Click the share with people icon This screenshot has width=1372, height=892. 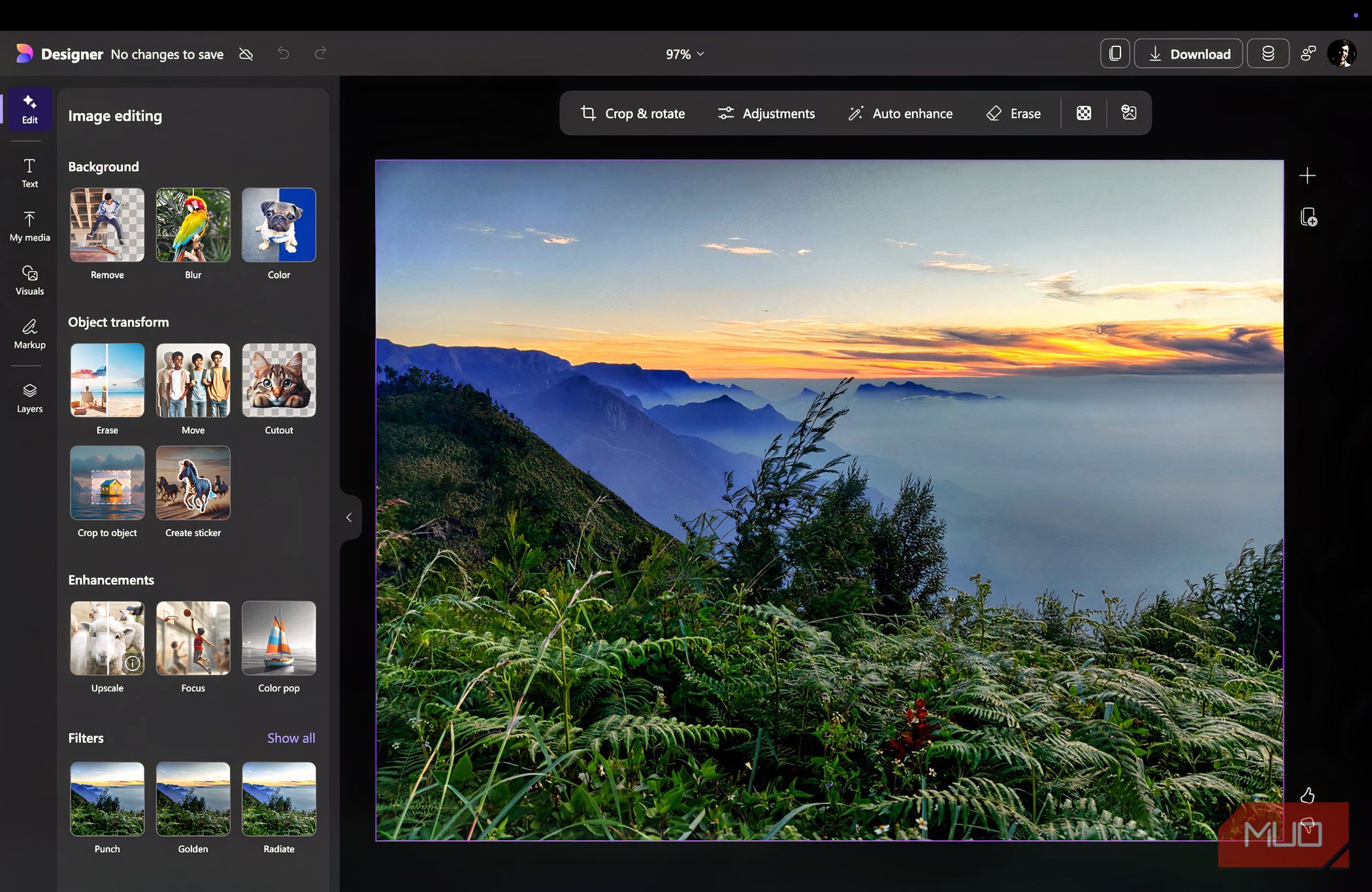(x=1308, y=54)
